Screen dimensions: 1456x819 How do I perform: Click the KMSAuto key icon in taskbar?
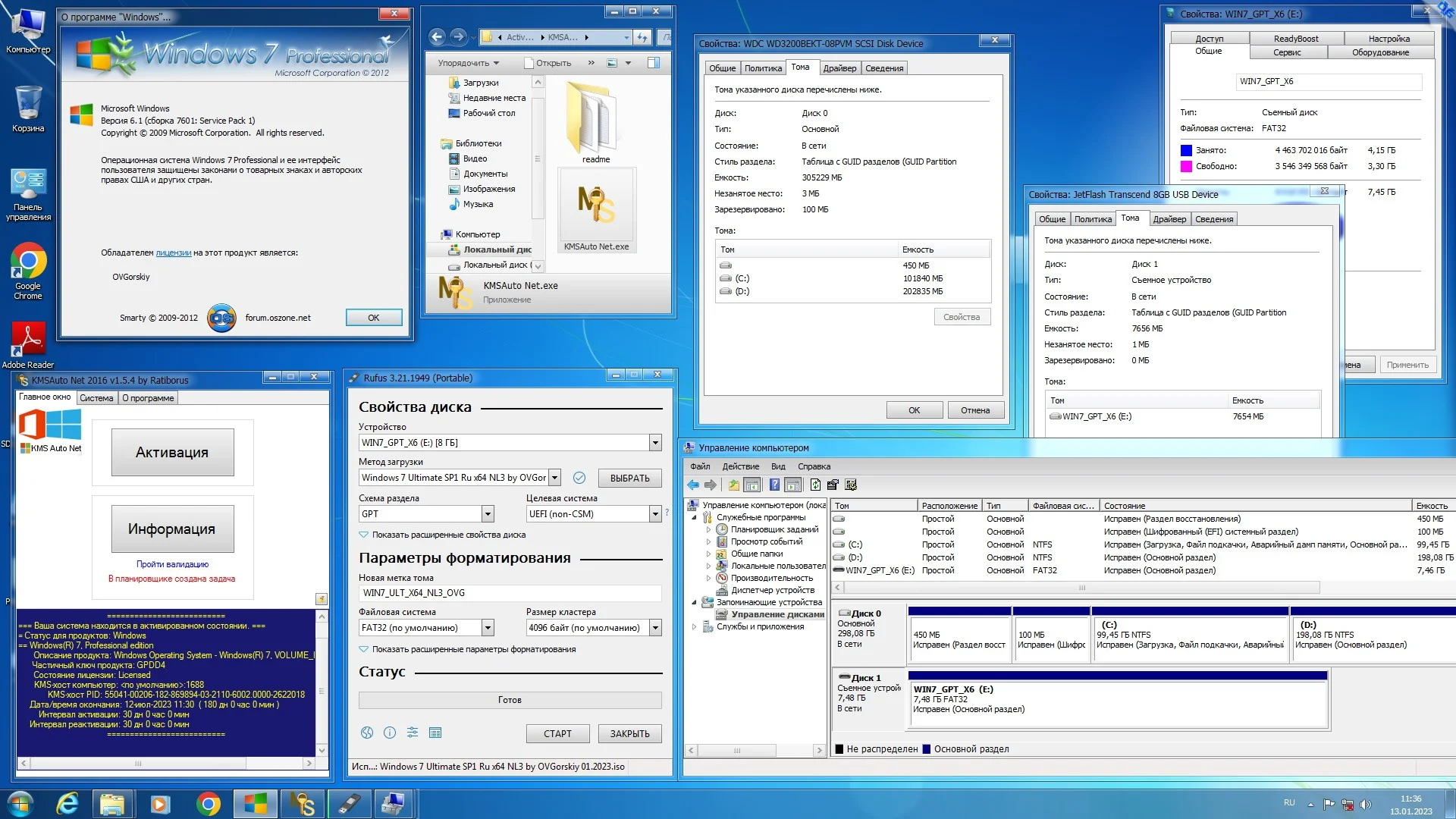click(303, 804)
